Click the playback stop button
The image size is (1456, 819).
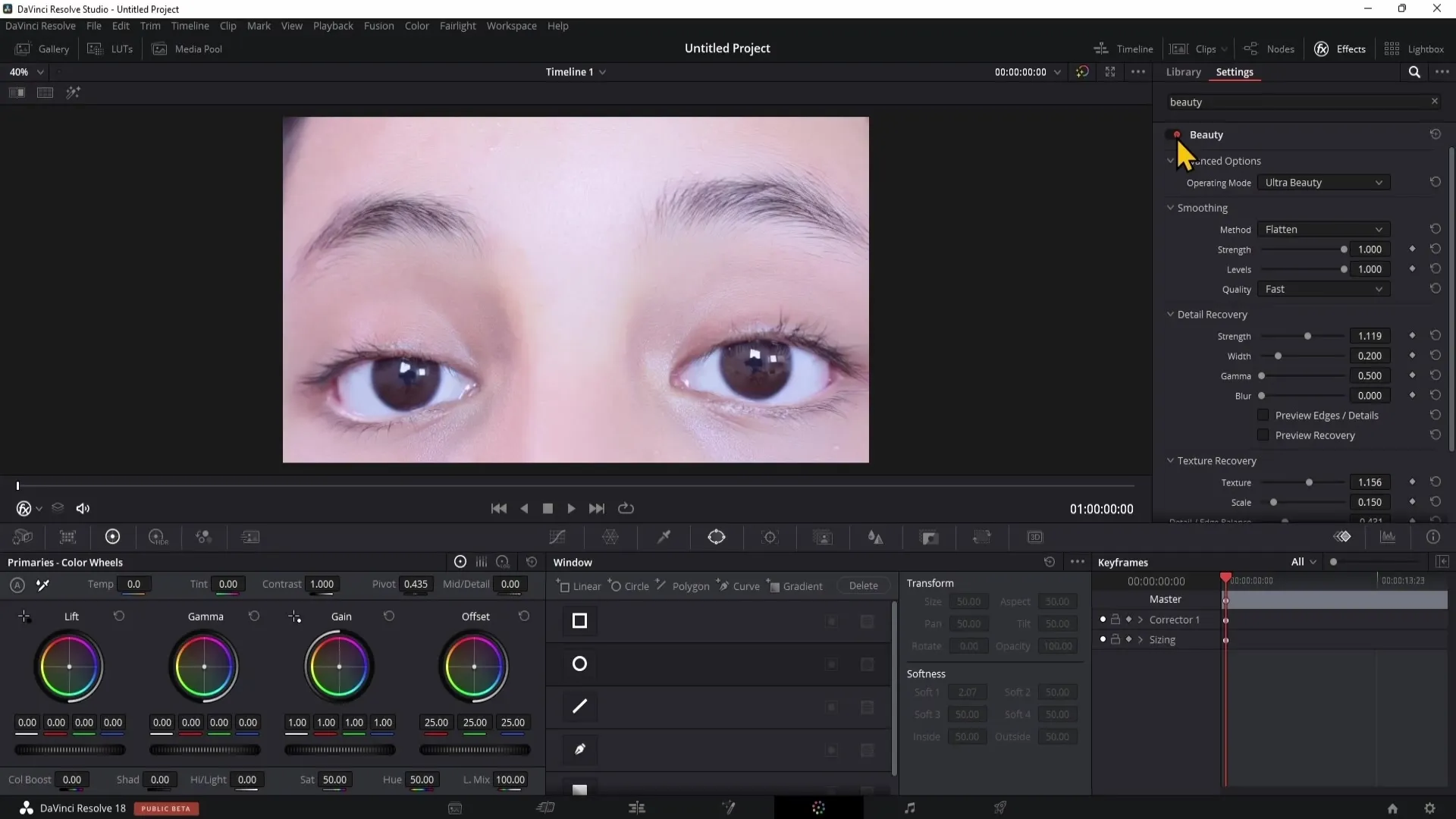tap(547, 508)
